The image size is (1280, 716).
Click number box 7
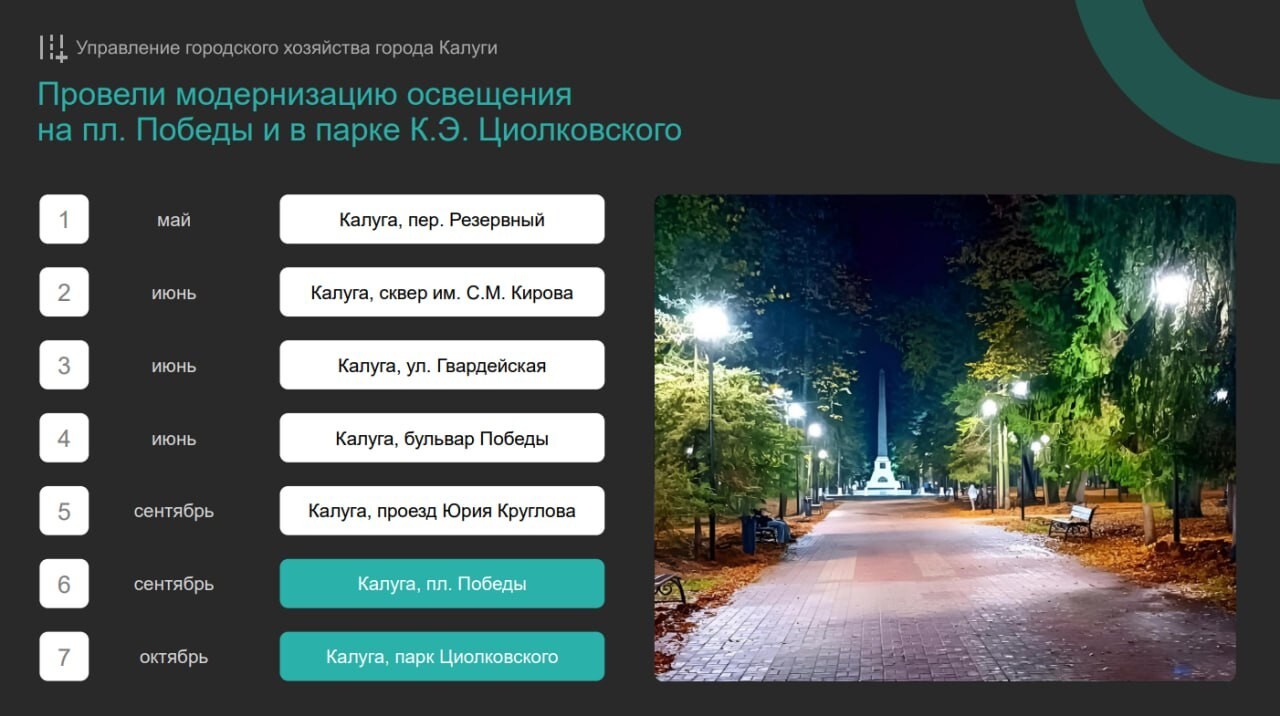tap(64, 657)
